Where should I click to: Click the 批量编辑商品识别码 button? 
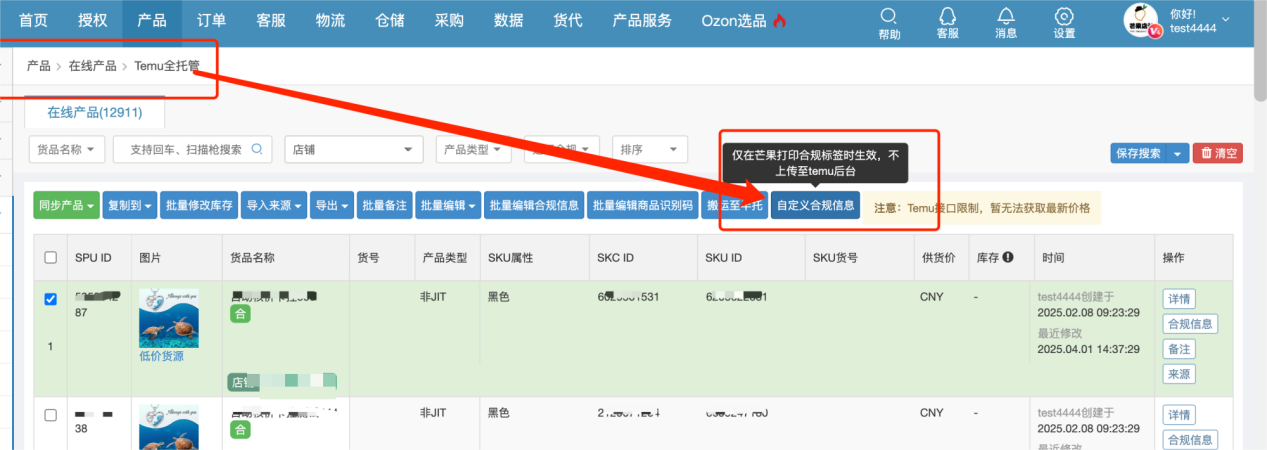coord(643,205)
